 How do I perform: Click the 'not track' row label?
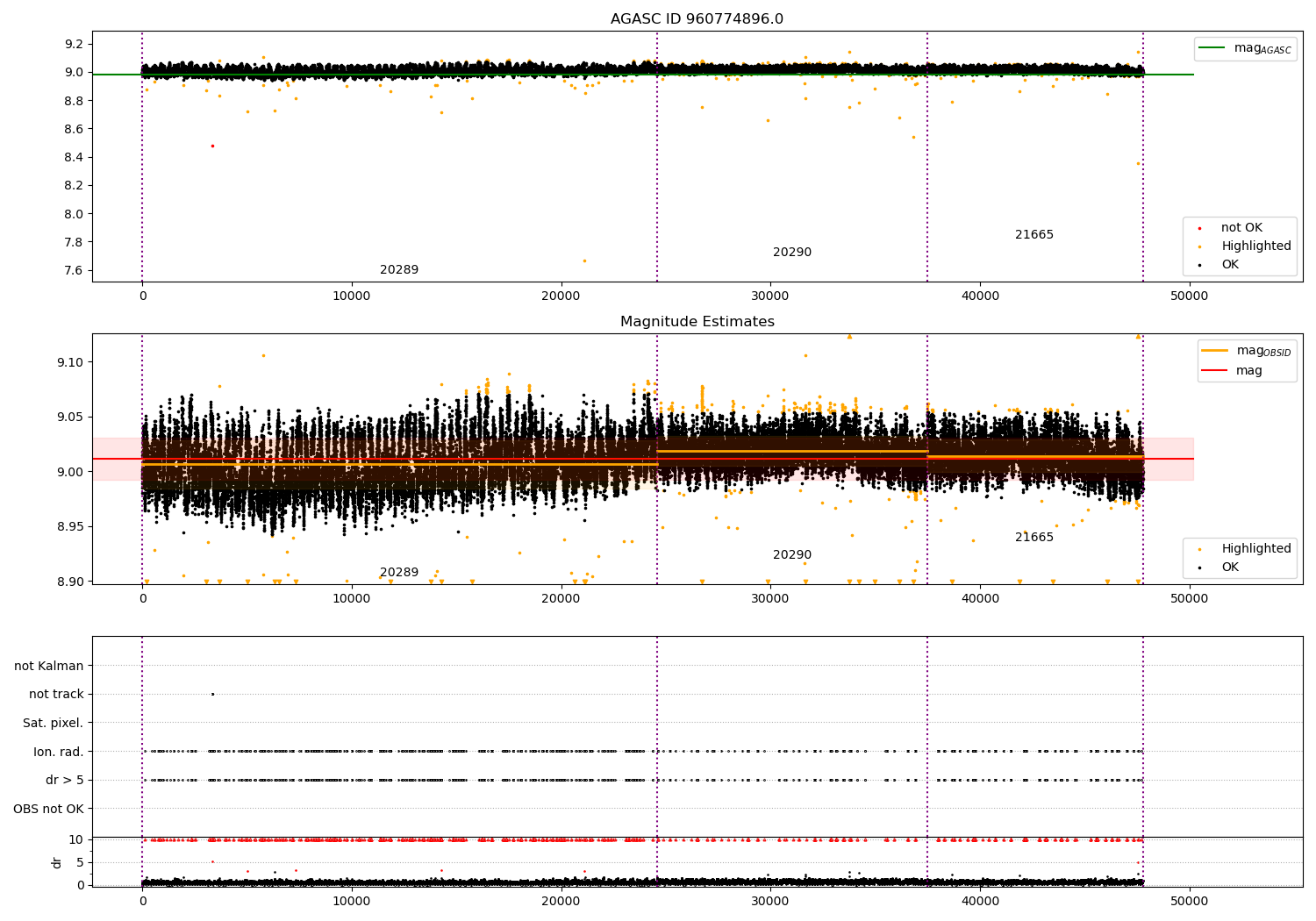click(56, 695)
